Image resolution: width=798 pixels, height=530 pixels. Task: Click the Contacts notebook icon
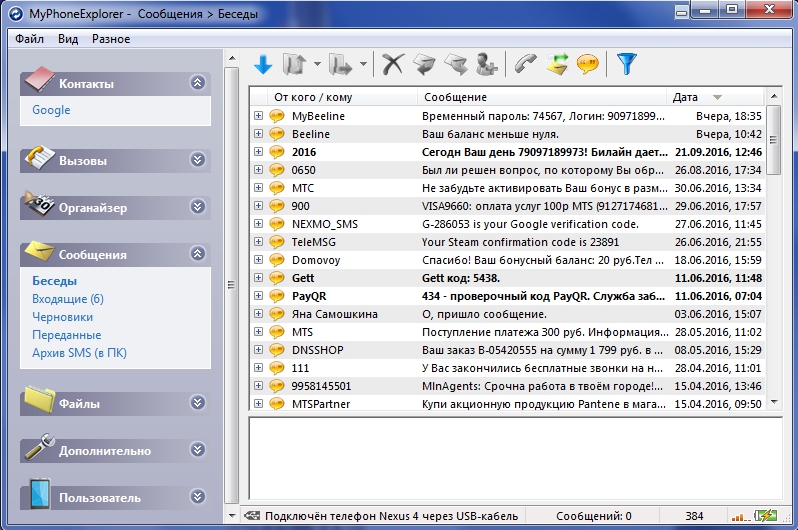click(40, 79)
